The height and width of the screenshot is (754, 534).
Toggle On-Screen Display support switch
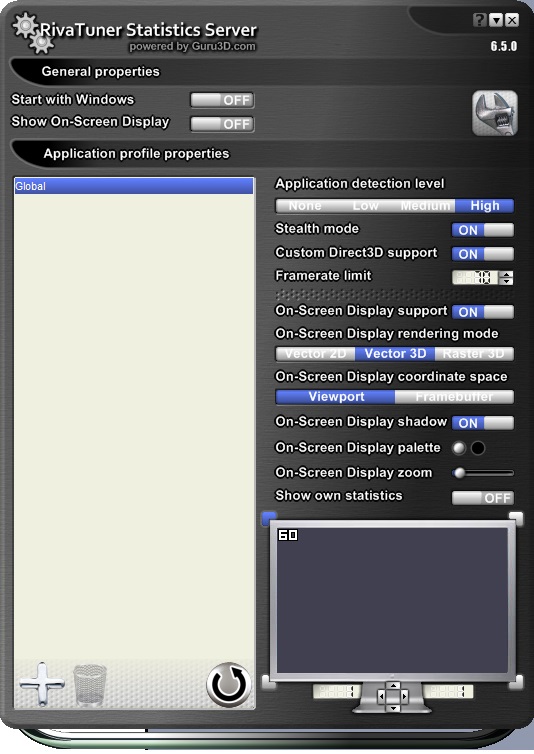(x=483, y=312)
